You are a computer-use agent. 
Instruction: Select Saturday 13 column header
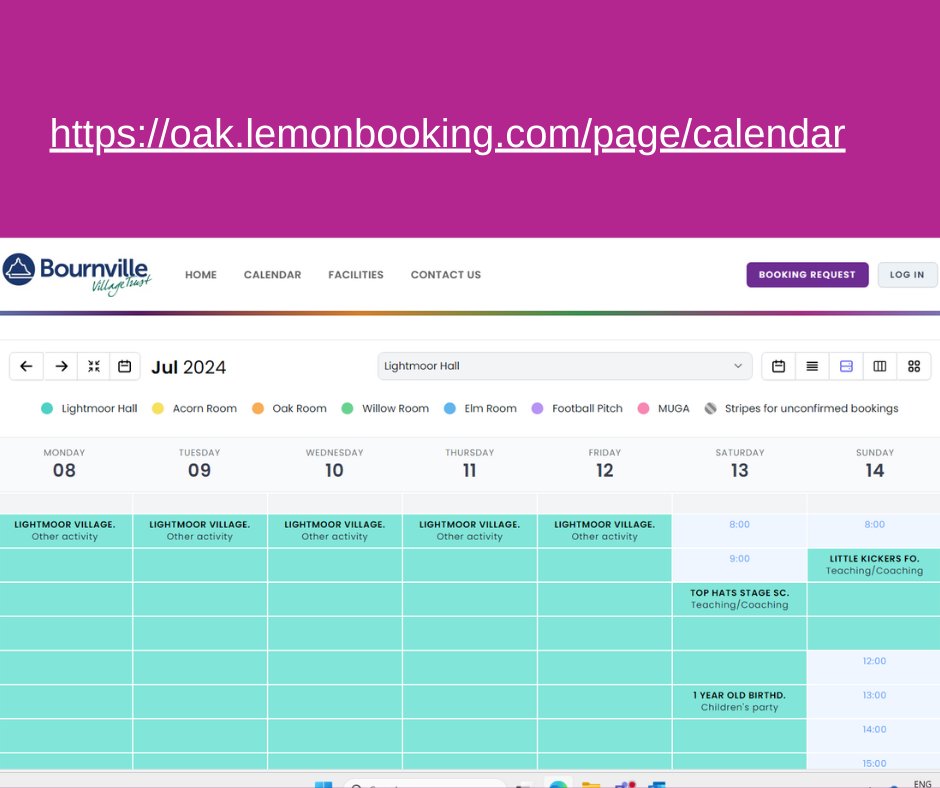click(x=740, y=464)
